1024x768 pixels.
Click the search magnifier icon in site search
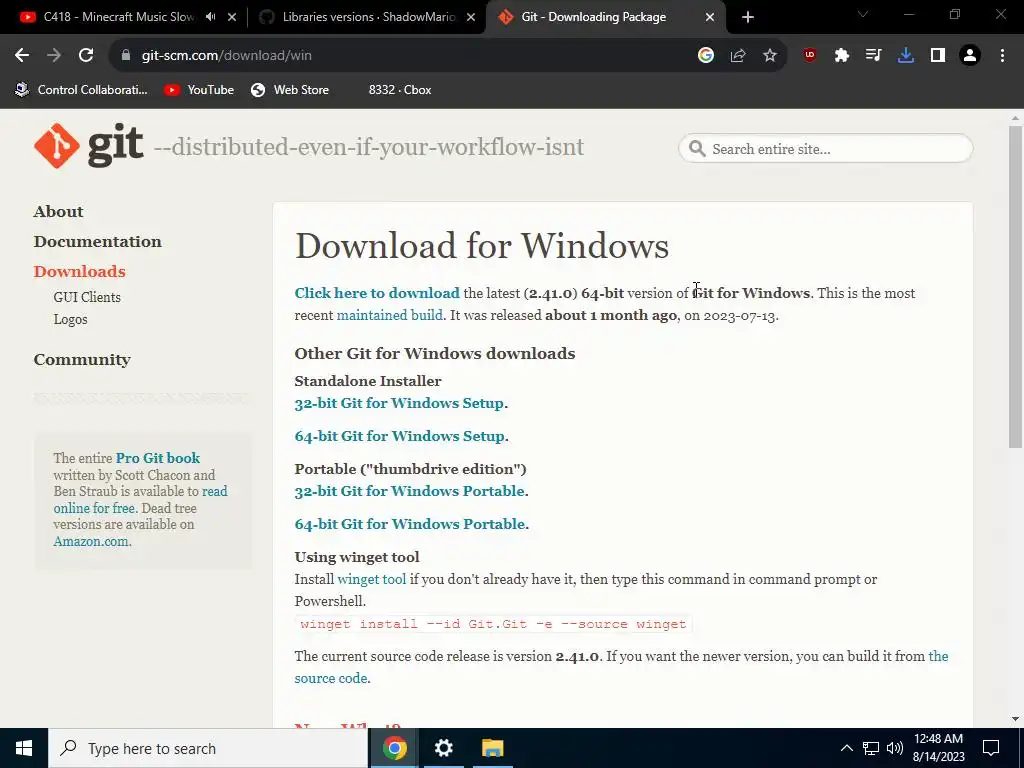click(x=697, y=149)
